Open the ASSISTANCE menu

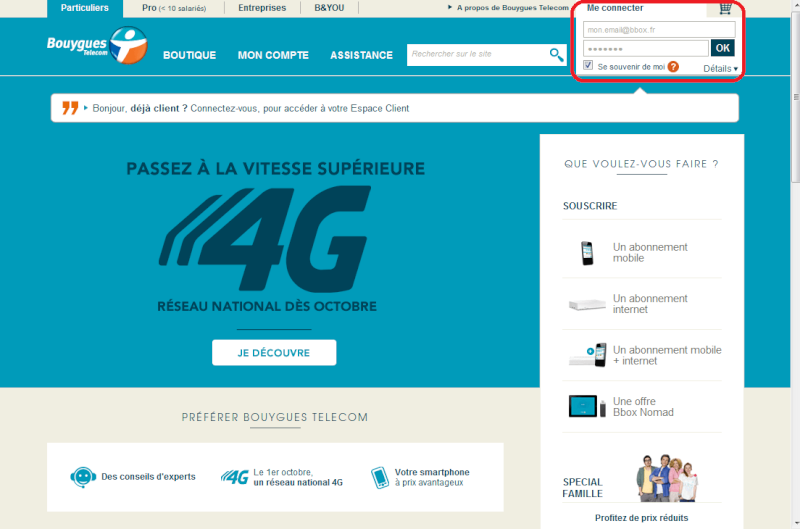click(361, 55)
